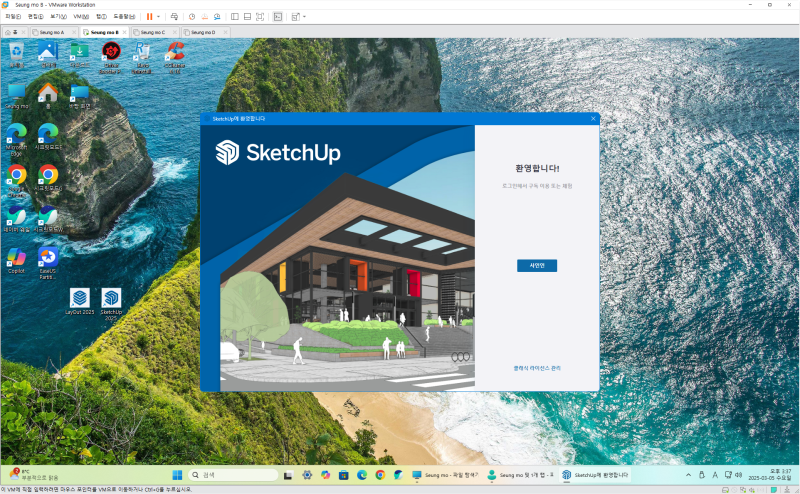
Task: Select the Recycle Bin desktop icon
Action: (16, 56)
